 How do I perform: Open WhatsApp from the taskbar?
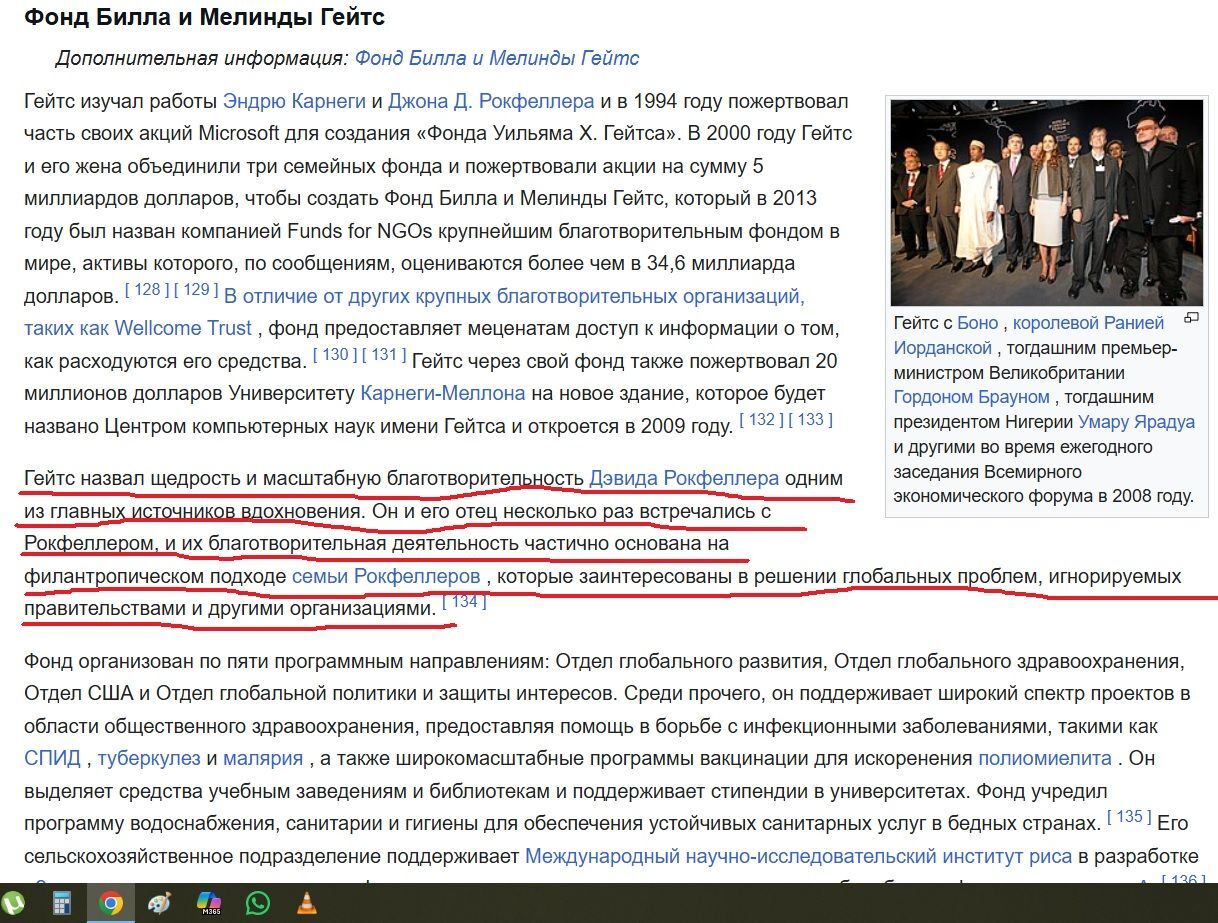(258, 903)
